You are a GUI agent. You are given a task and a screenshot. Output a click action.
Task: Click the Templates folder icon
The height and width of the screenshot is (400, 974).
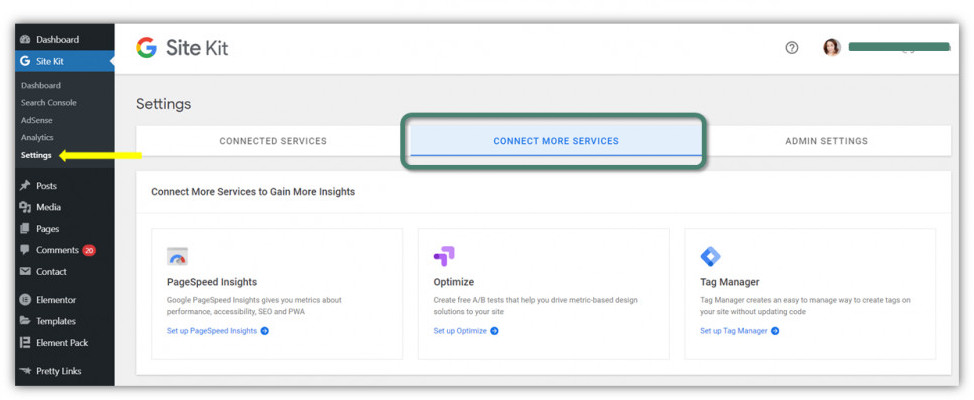[x=25, y=321]
